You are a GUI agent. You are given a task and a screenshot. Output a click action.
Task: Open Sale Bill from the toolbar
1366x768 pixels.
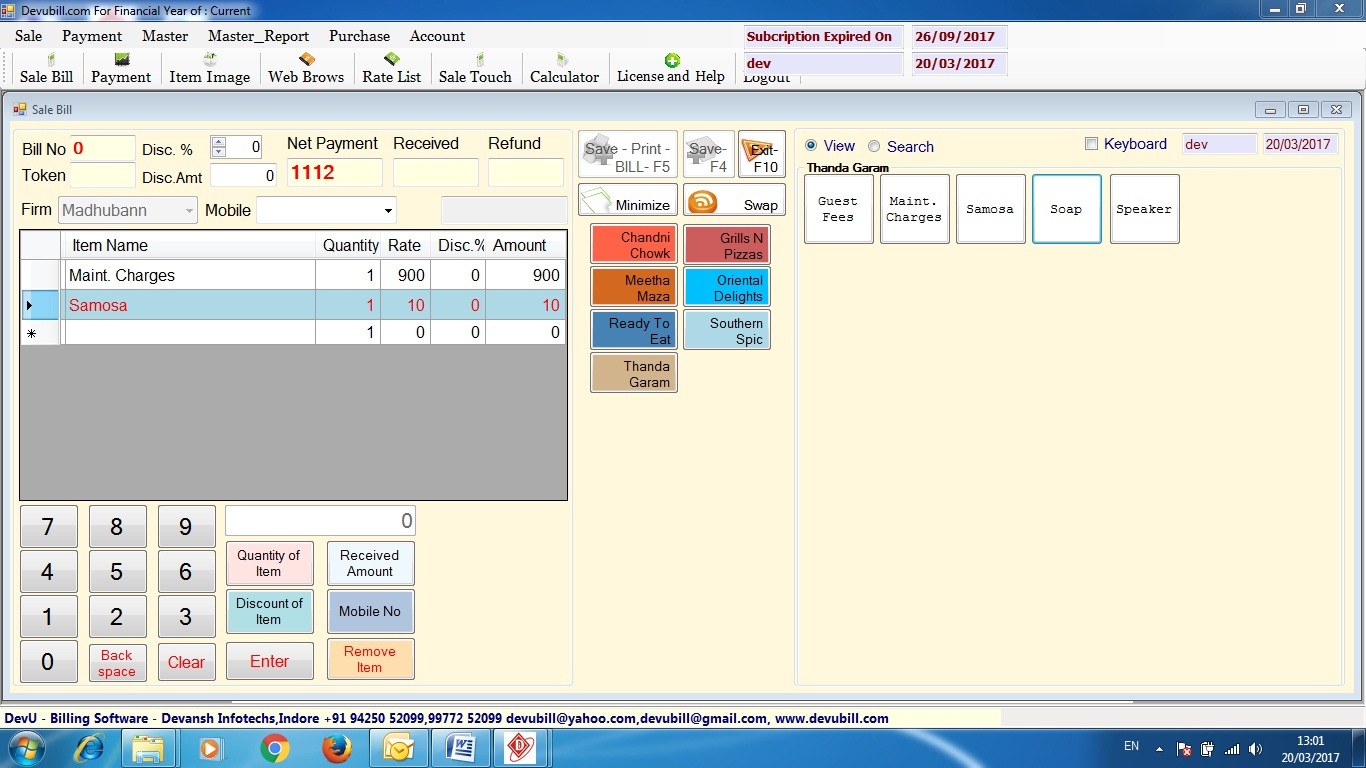46,69
